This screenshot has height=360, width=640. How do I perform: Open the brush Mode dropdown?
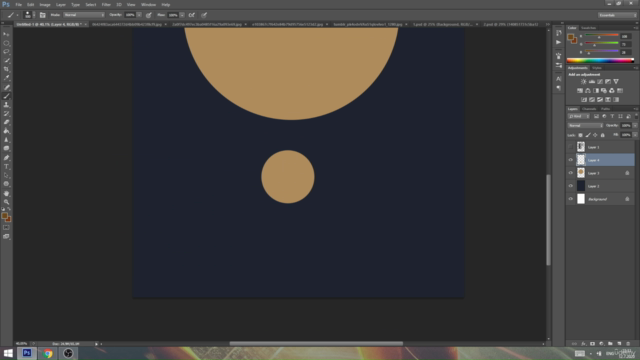click(84, 15)
